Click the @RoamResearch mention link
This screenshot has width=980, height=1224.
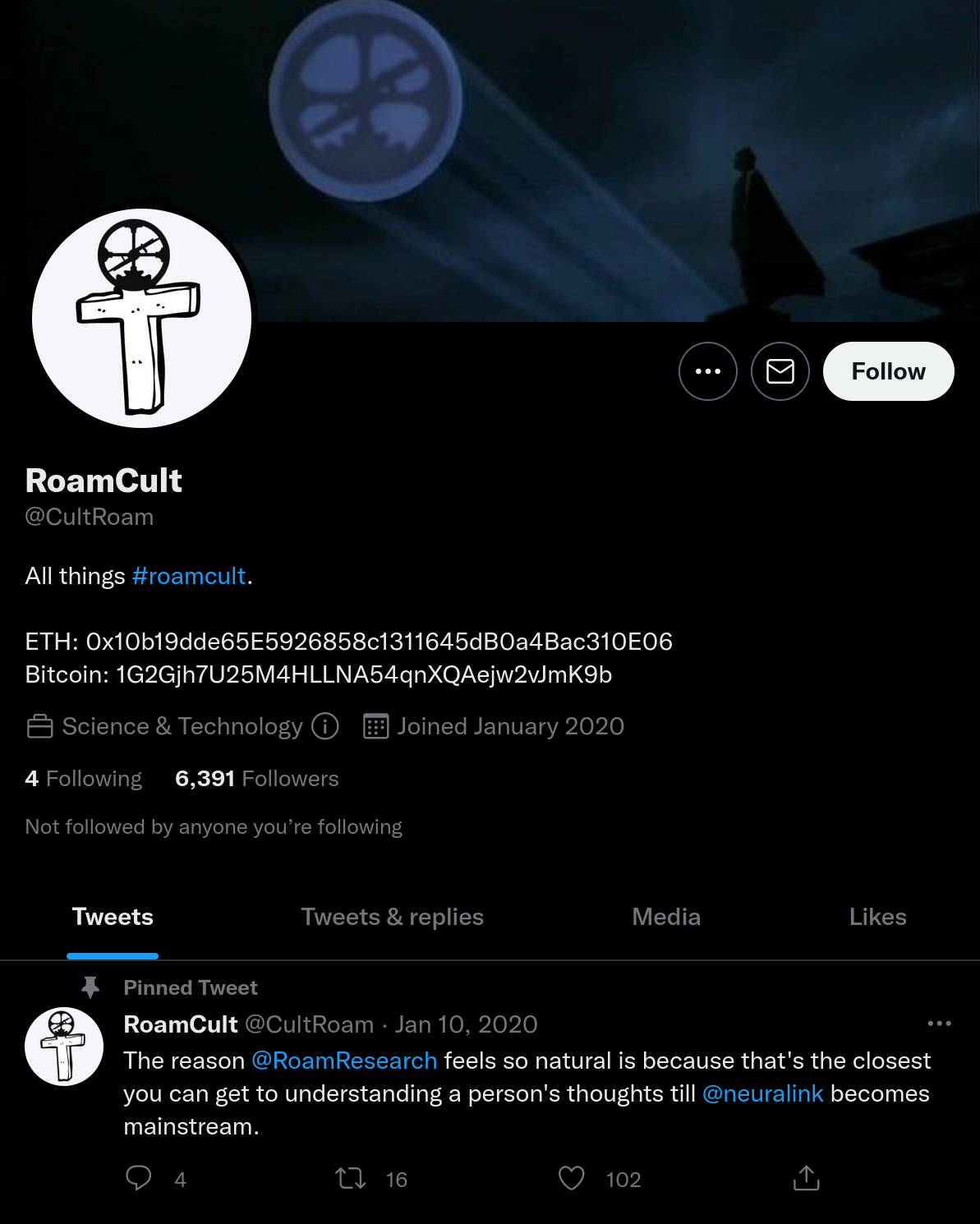pos(344,1061)
